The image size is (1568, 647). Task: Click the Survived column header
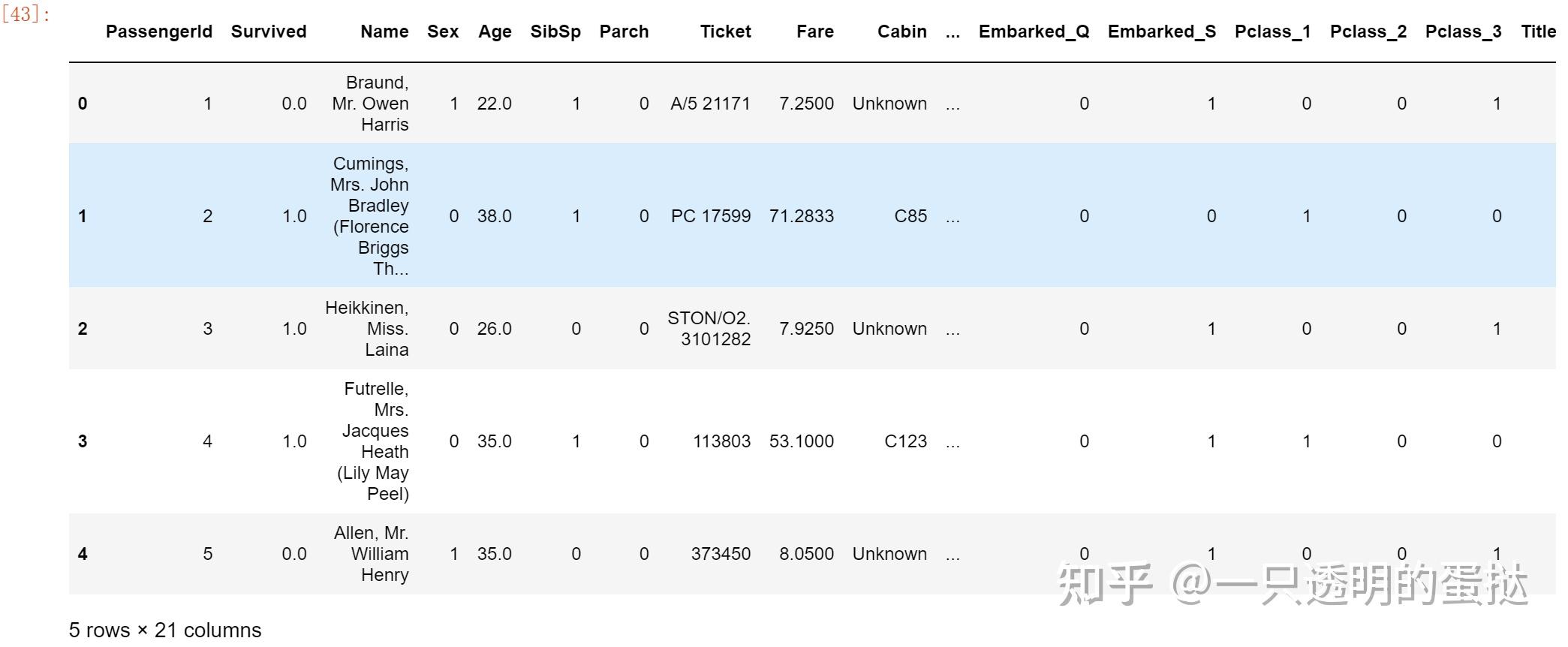(x=269, y=32)
